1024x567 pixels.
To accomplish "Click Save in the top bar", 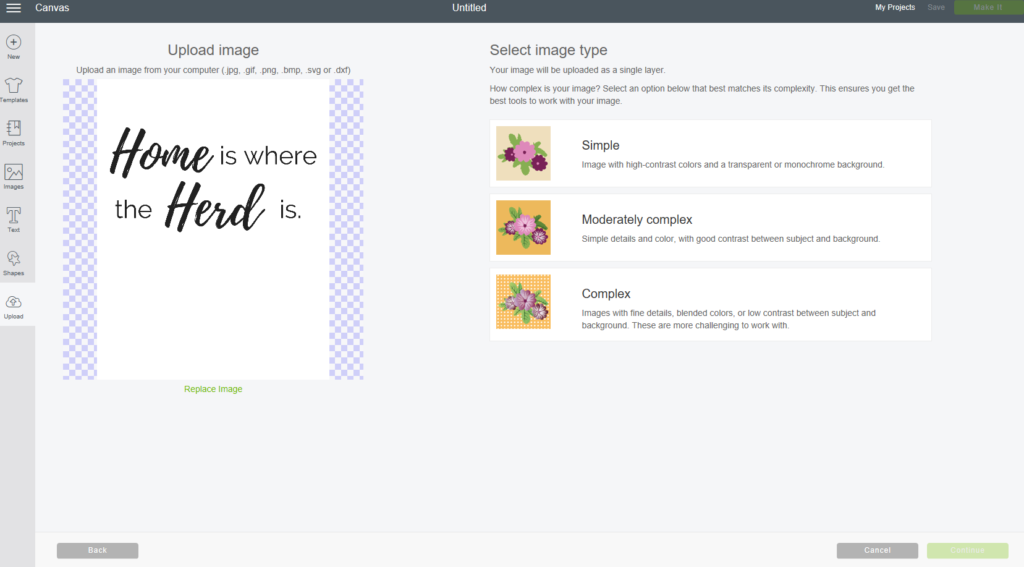I will coord(936,7).
